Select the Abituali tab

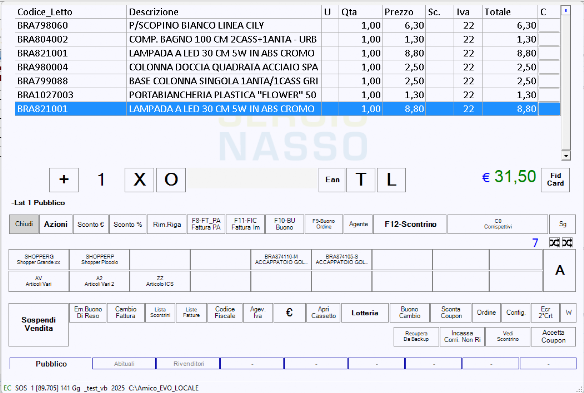[124, 364]
